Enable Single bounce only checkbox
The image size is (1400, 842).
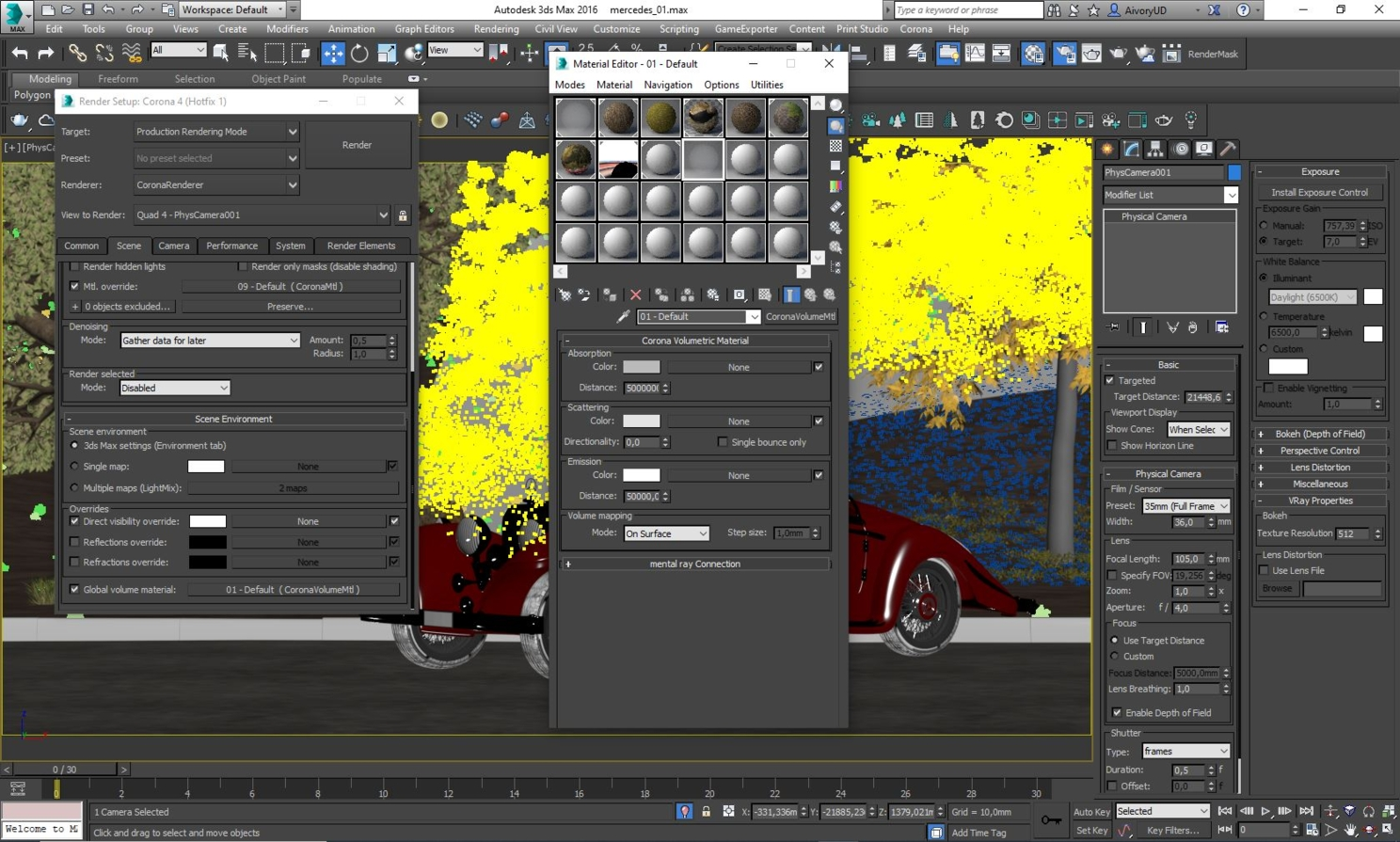point(723,442)
